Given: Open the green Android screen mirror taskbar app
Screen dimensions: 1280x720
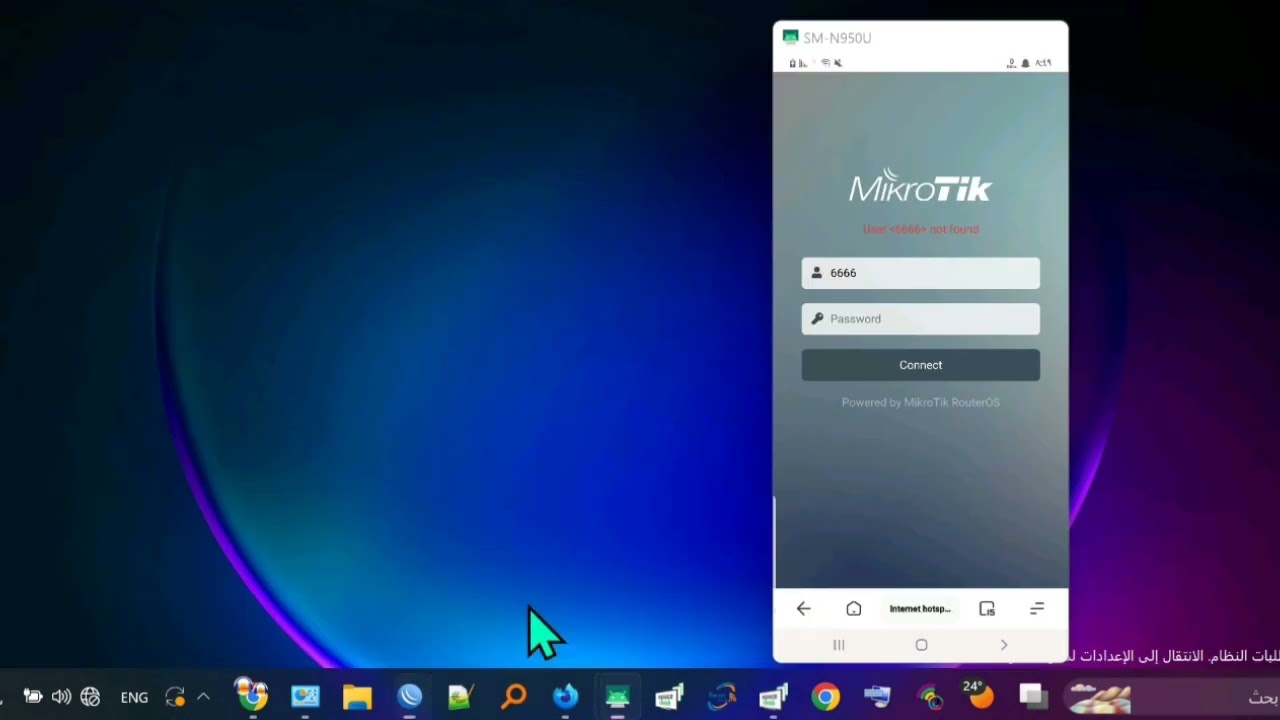Looking at the screenshot, I should click(617, 697).
